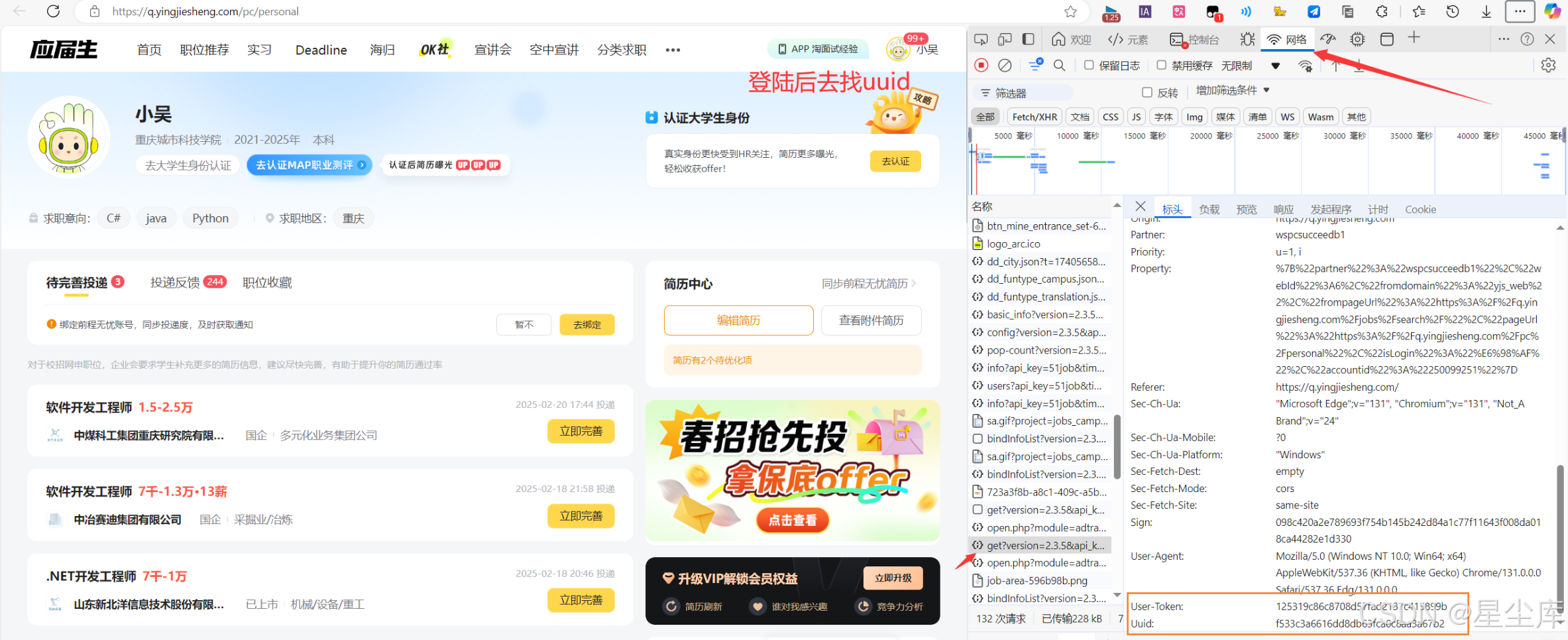
Task: Click the request list vertical scrollbar
Action: tap(1117, 446)
